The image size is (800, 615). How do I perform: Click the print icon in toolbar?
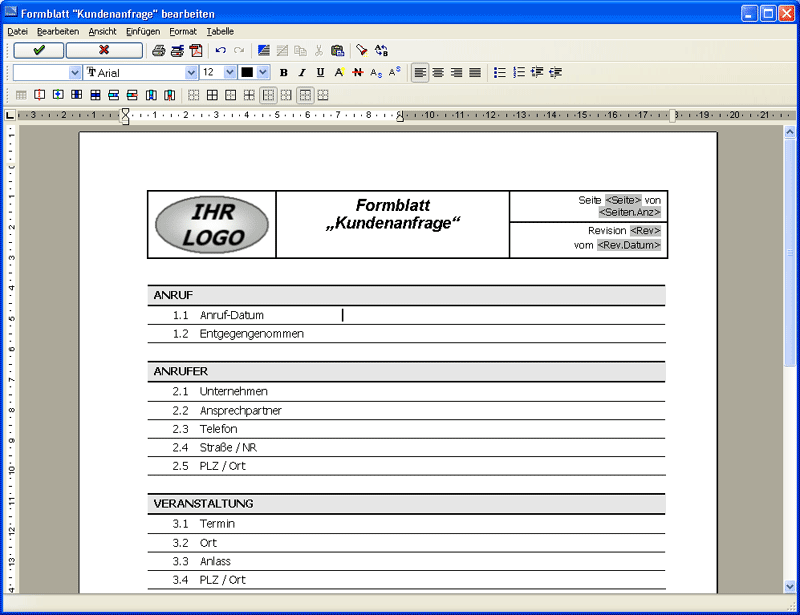click(159, 50)
